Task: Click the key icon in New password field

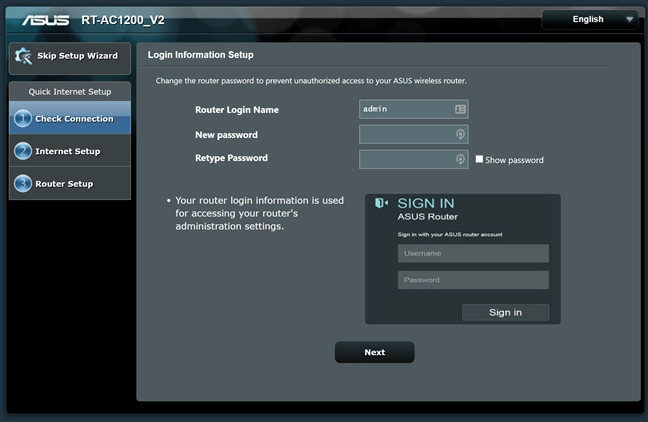Action: click(x=460, y=134)
